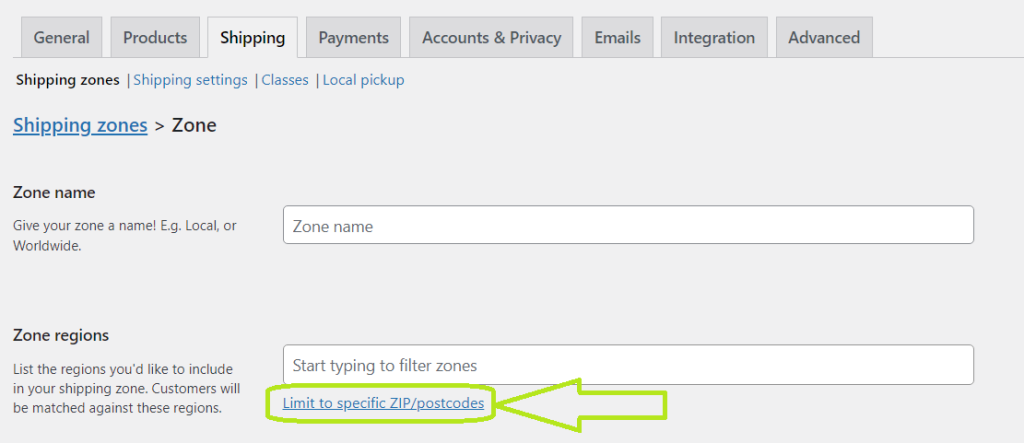This screenshot has width=1024, height=443.
Task: Go to the Payments tab
Action: 353,38
